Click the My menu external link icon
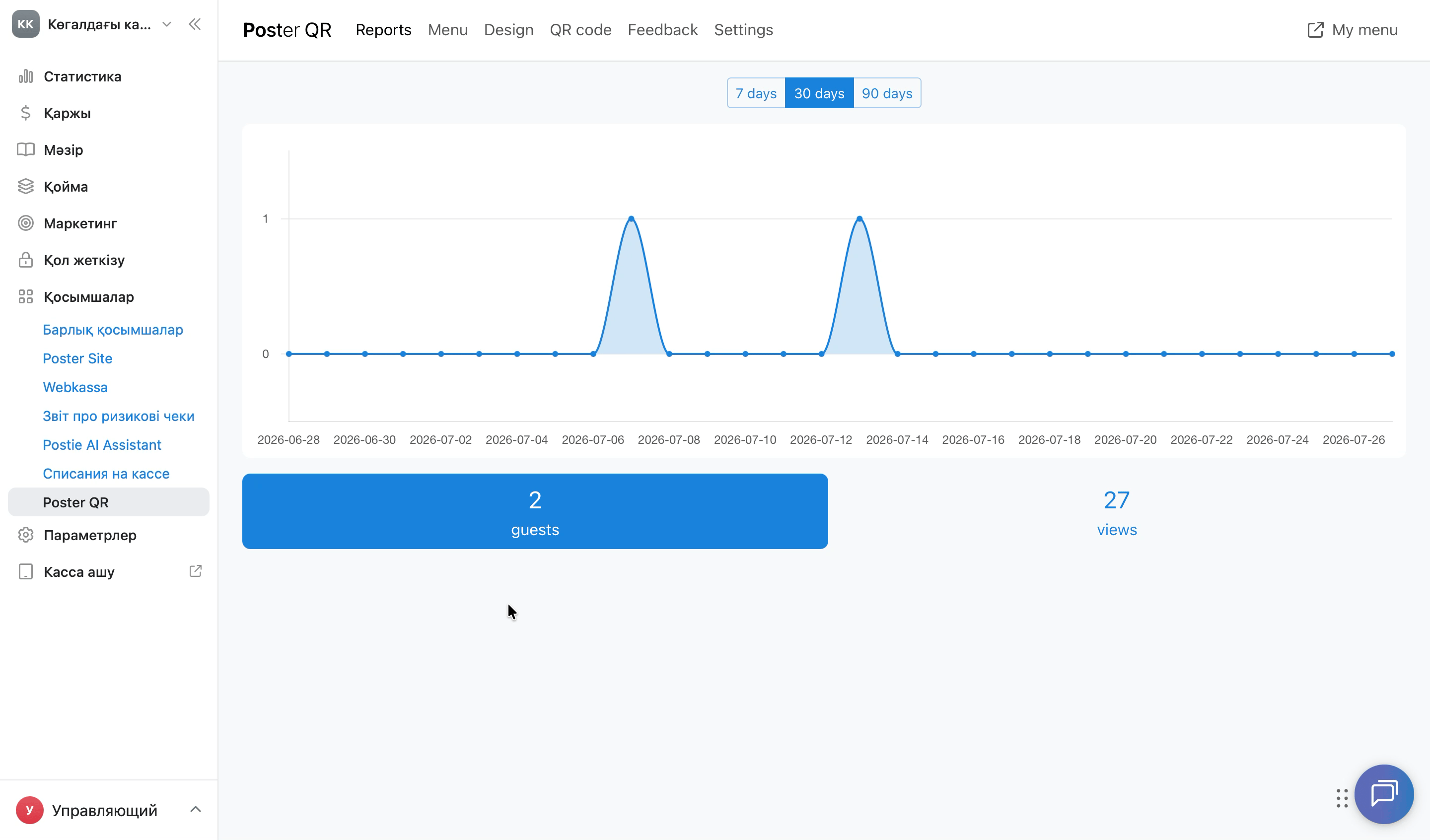Screen dimensions: 1430x840 [x=1315, y=29]
